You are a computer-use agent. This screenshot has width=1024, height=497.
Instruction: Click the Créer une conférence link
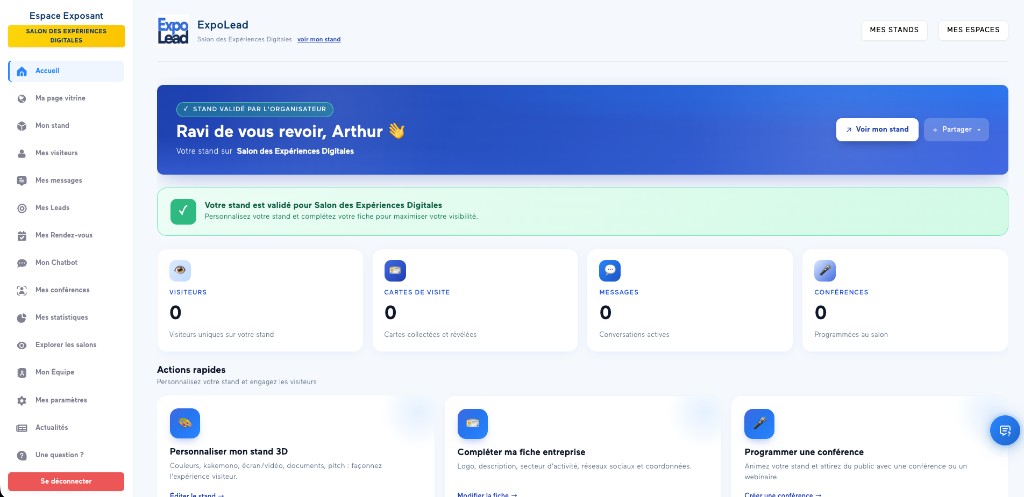pos(783,494)
